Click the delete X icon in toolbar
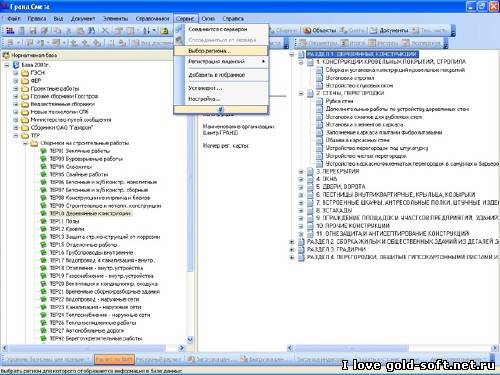The width and height of the screenshot is (500, 375). pos(105,31)
